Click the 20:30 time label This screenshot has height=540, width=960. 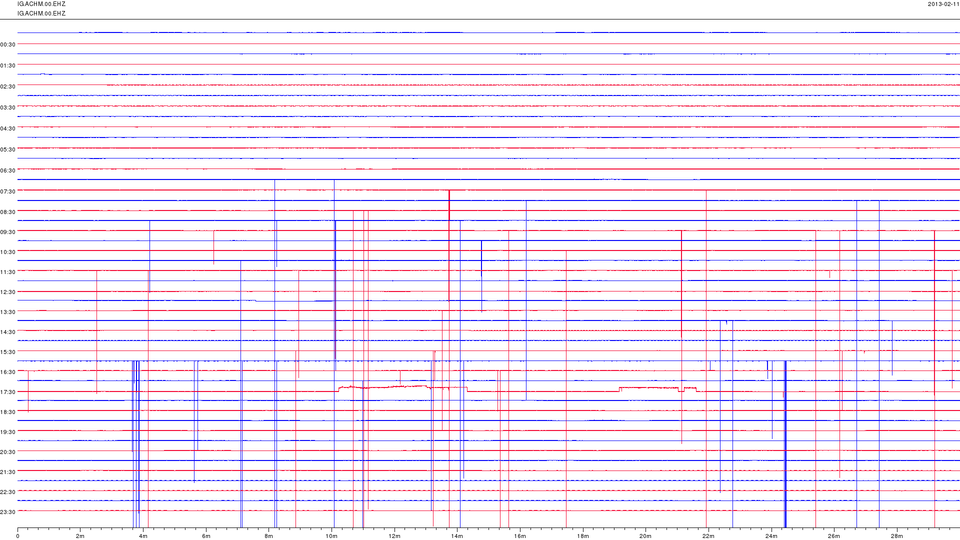[x=7, y=452]
